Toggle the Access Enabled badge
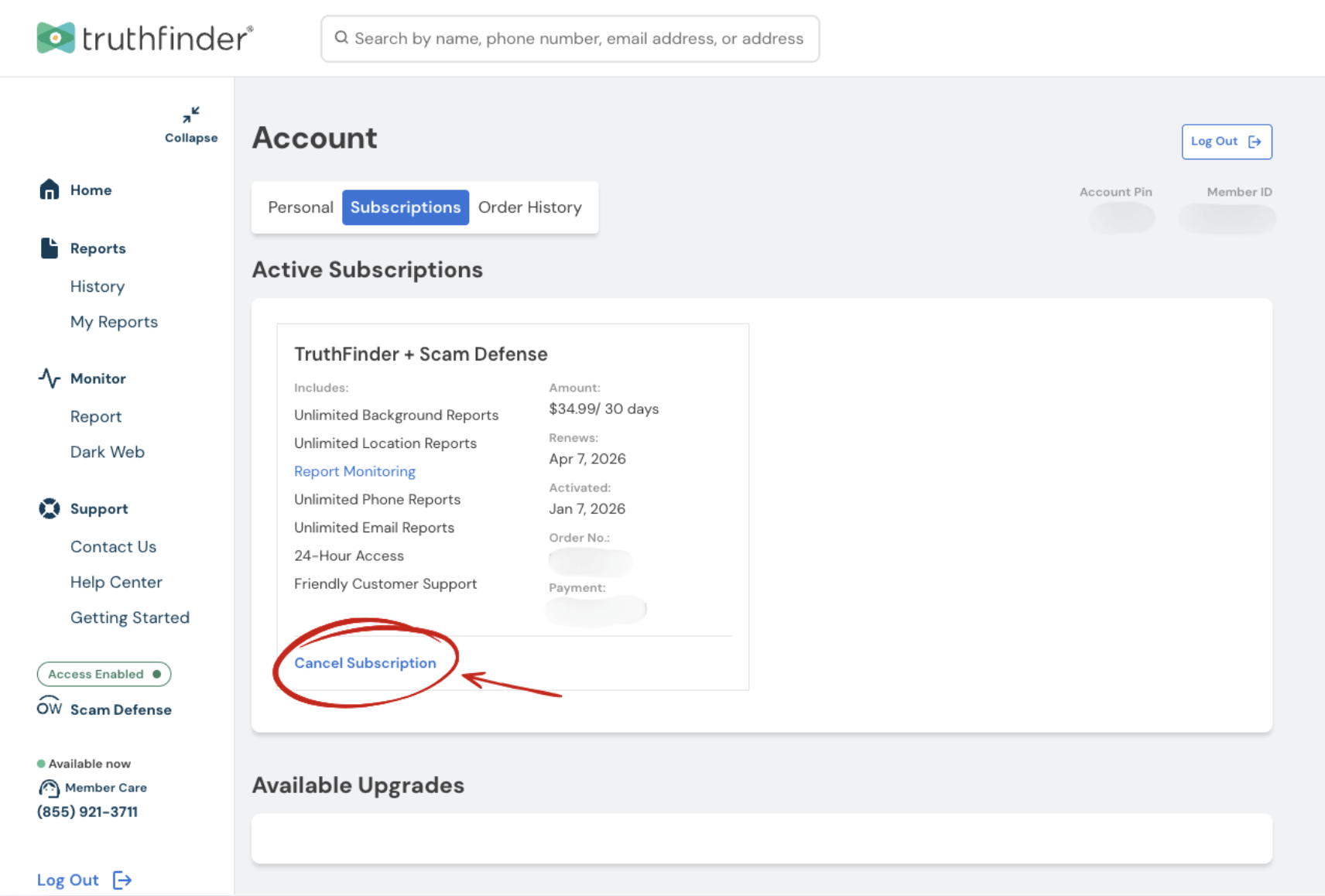 [x=104, y=674]
